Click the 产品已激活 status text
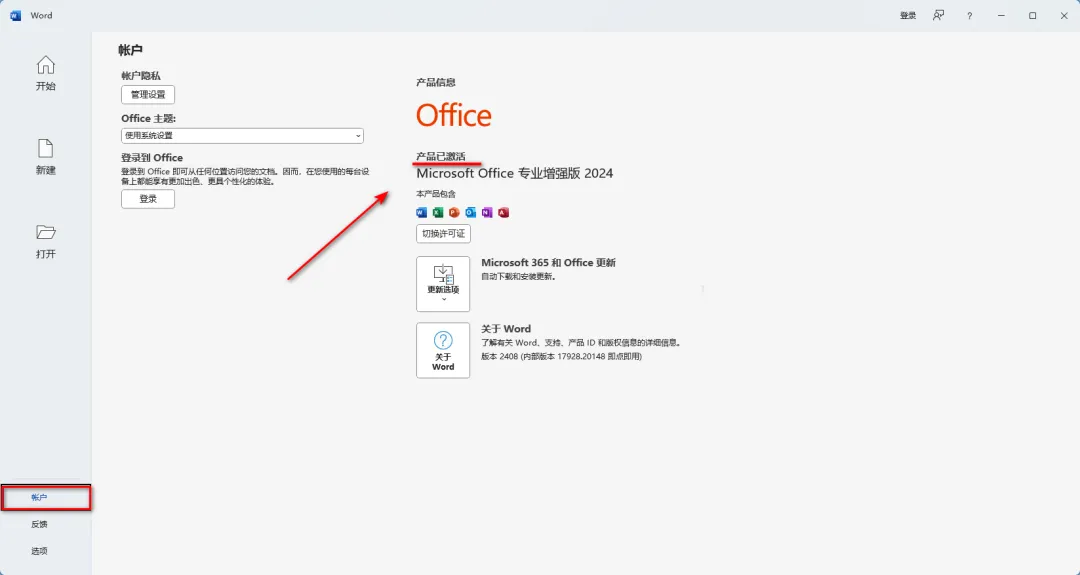The height and width of the screenshot is (575, 1080). [441, 156]
